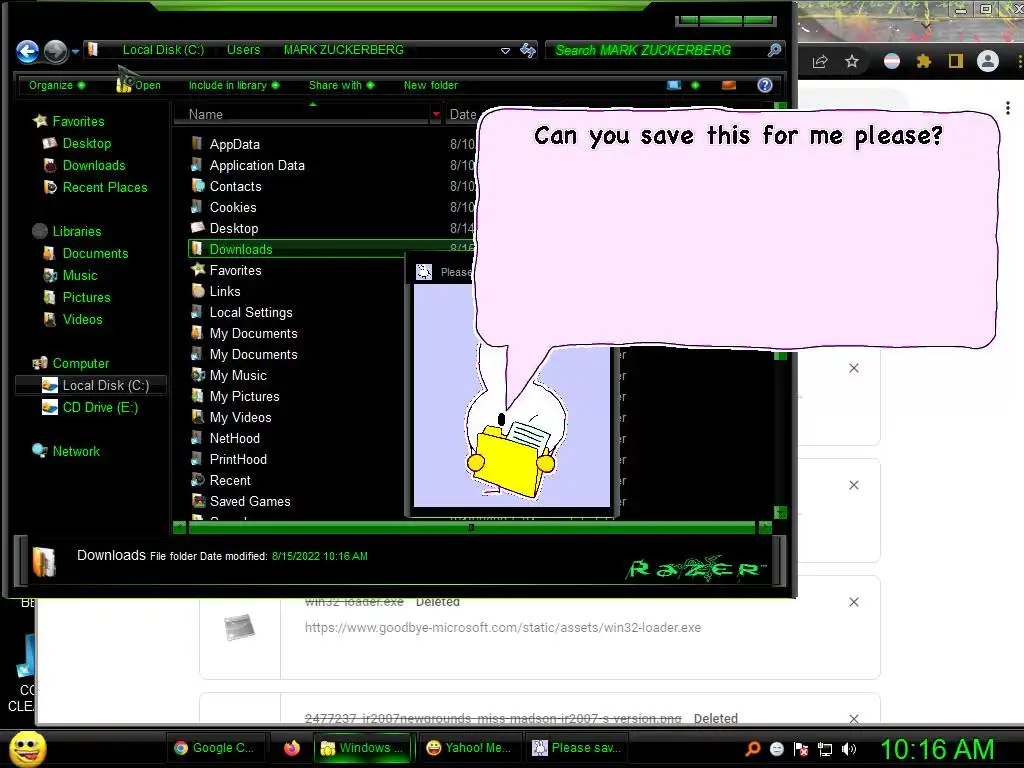
Task: Select the Cookies folder
Action: click(x=232, y=207)
